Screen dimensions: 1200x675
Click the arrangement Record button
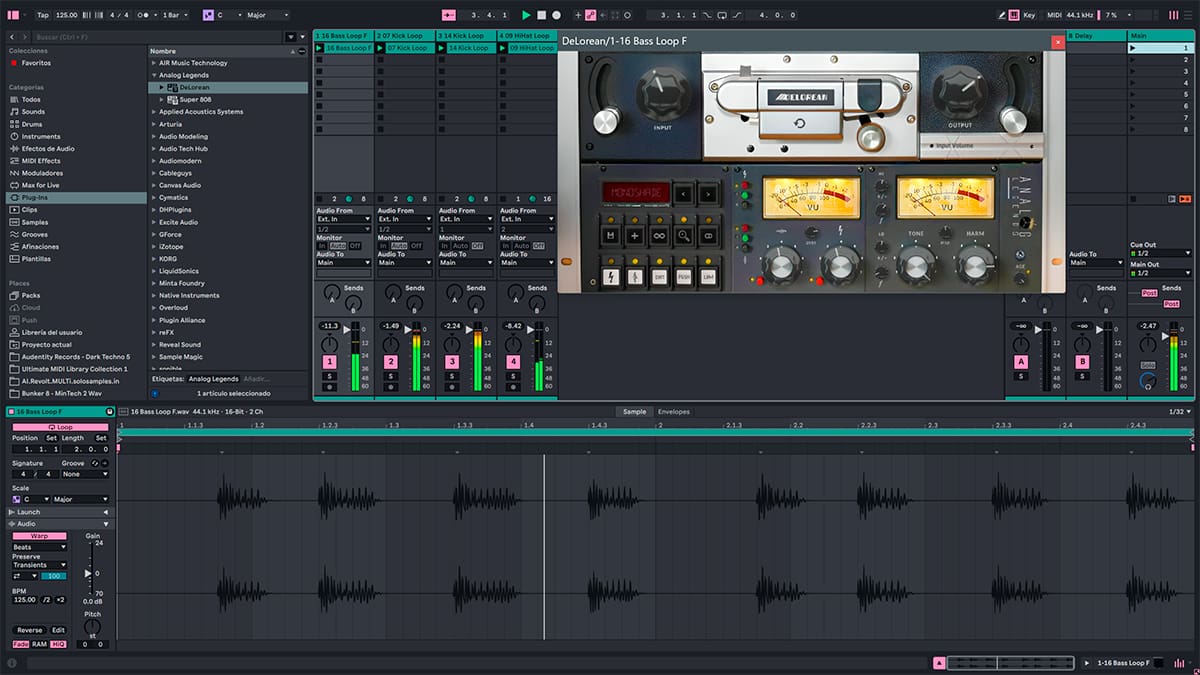click(557, 15)
